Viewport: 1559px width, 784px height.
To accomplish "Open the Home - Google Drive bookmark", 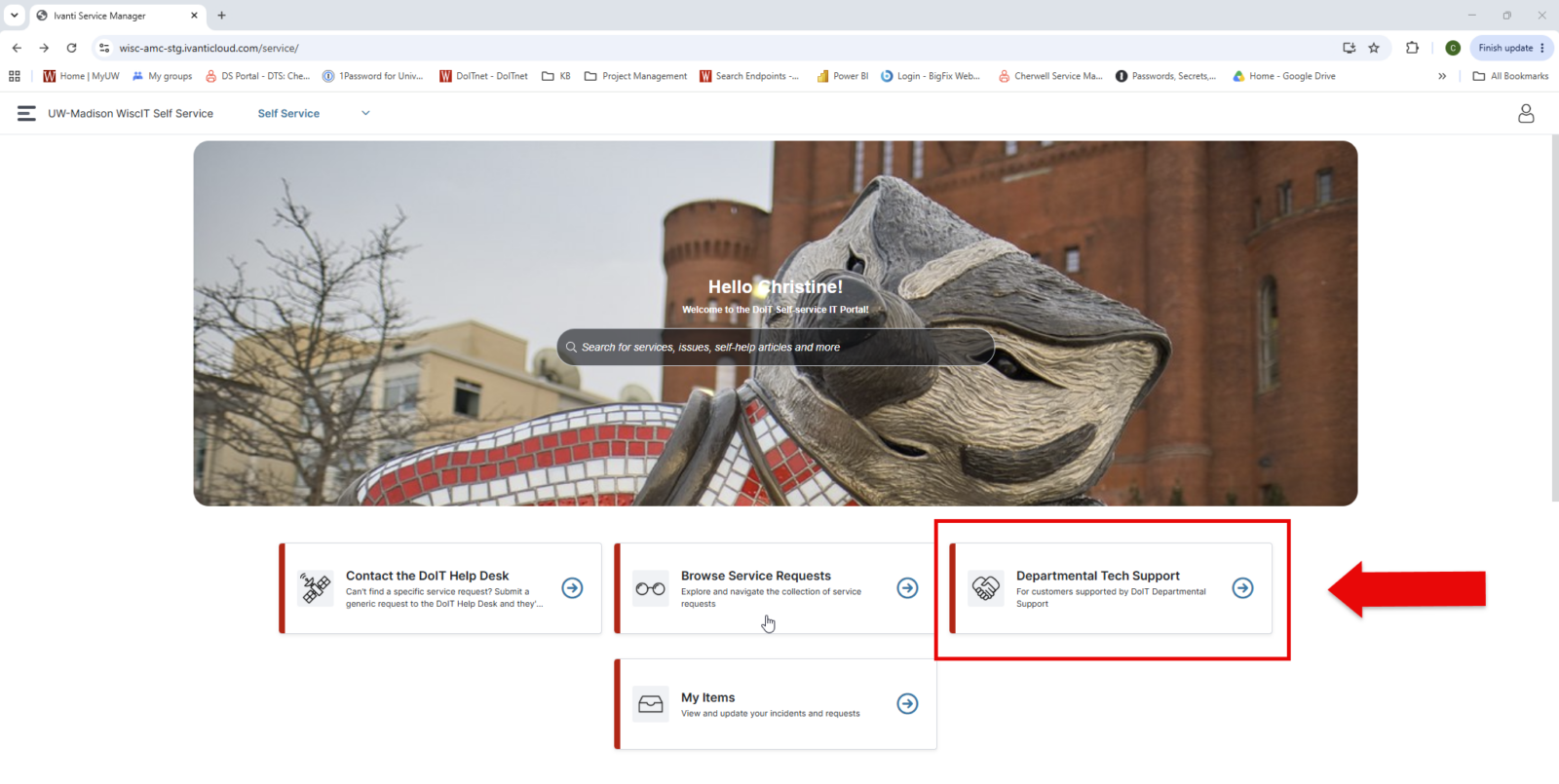I will (x=1284, y=76).
